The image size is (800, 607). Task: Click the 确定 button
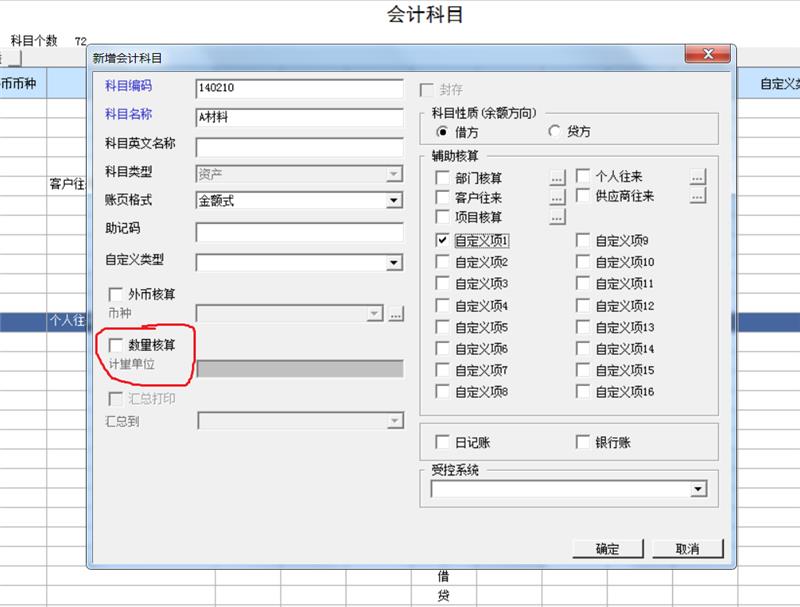coord(607,549)
